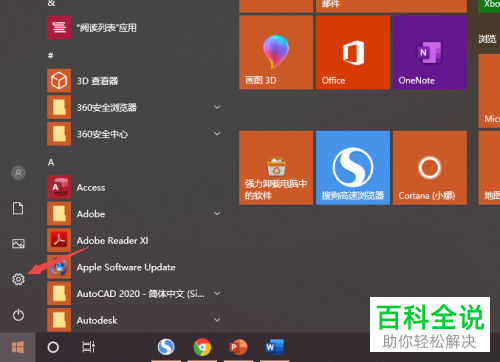Click the Windows Start button
Image resolution: width=500 pixels, height=362 pixels.
[x=18, y=347]
